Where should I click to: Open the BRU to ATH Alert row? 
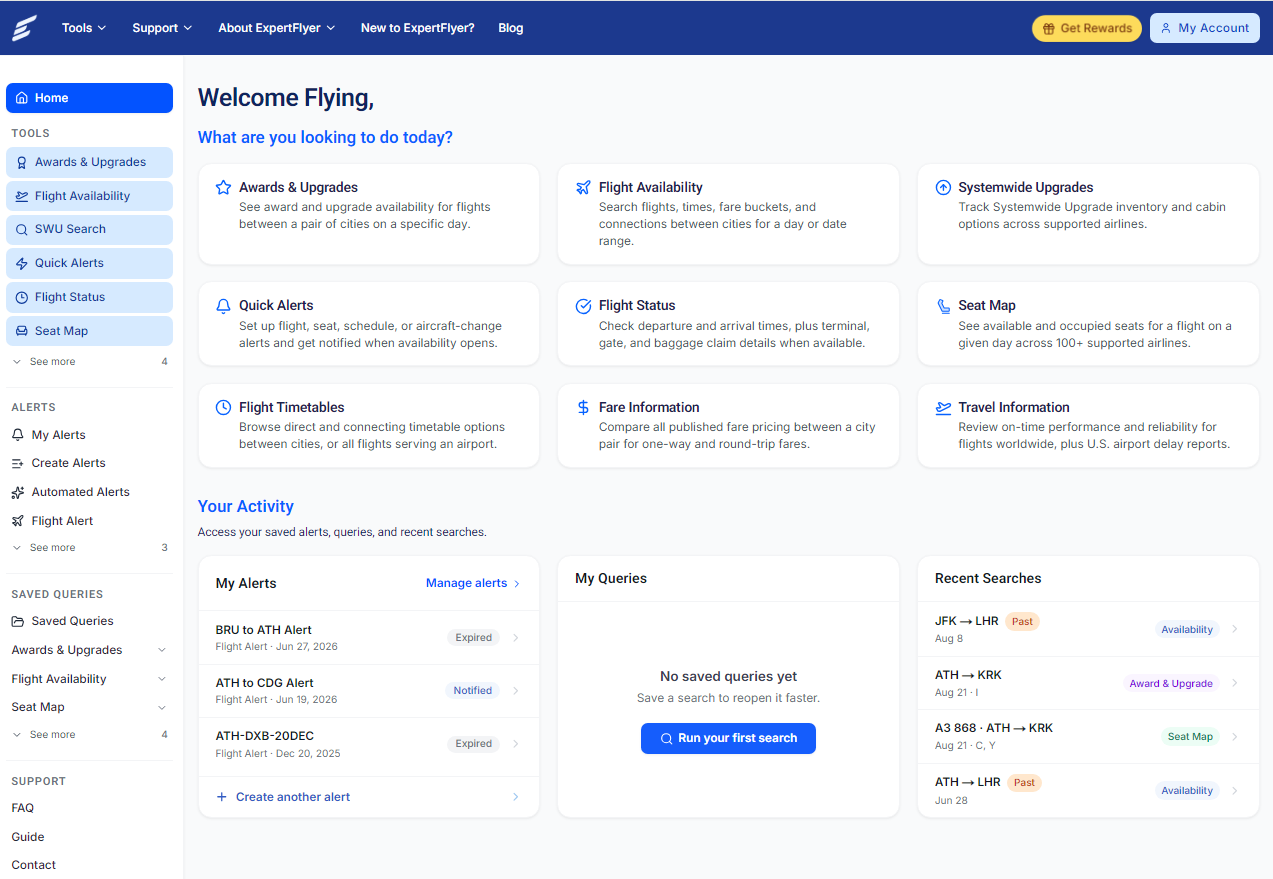coord(368,637)
